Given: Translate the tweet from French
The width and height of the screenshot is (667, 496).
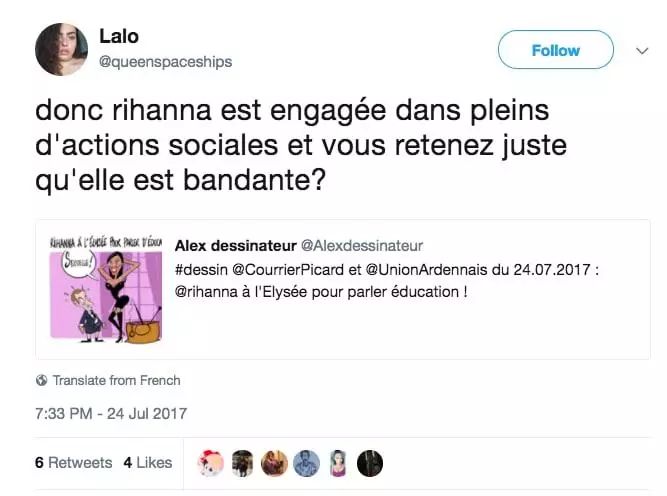Looking at the screenshot, I should tap(116, 380).
